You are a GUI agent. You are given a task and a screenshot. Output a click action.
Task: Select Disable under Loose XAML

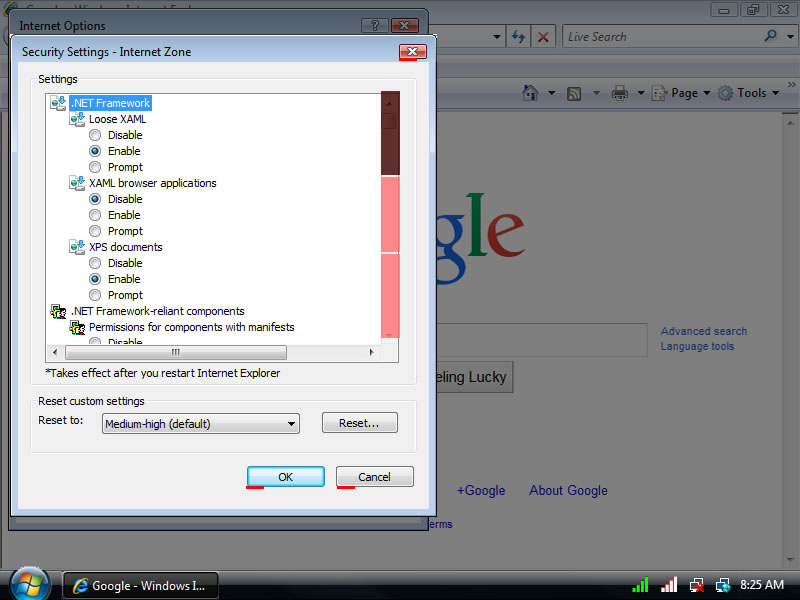pyautogui.click(x=95, y=135)
